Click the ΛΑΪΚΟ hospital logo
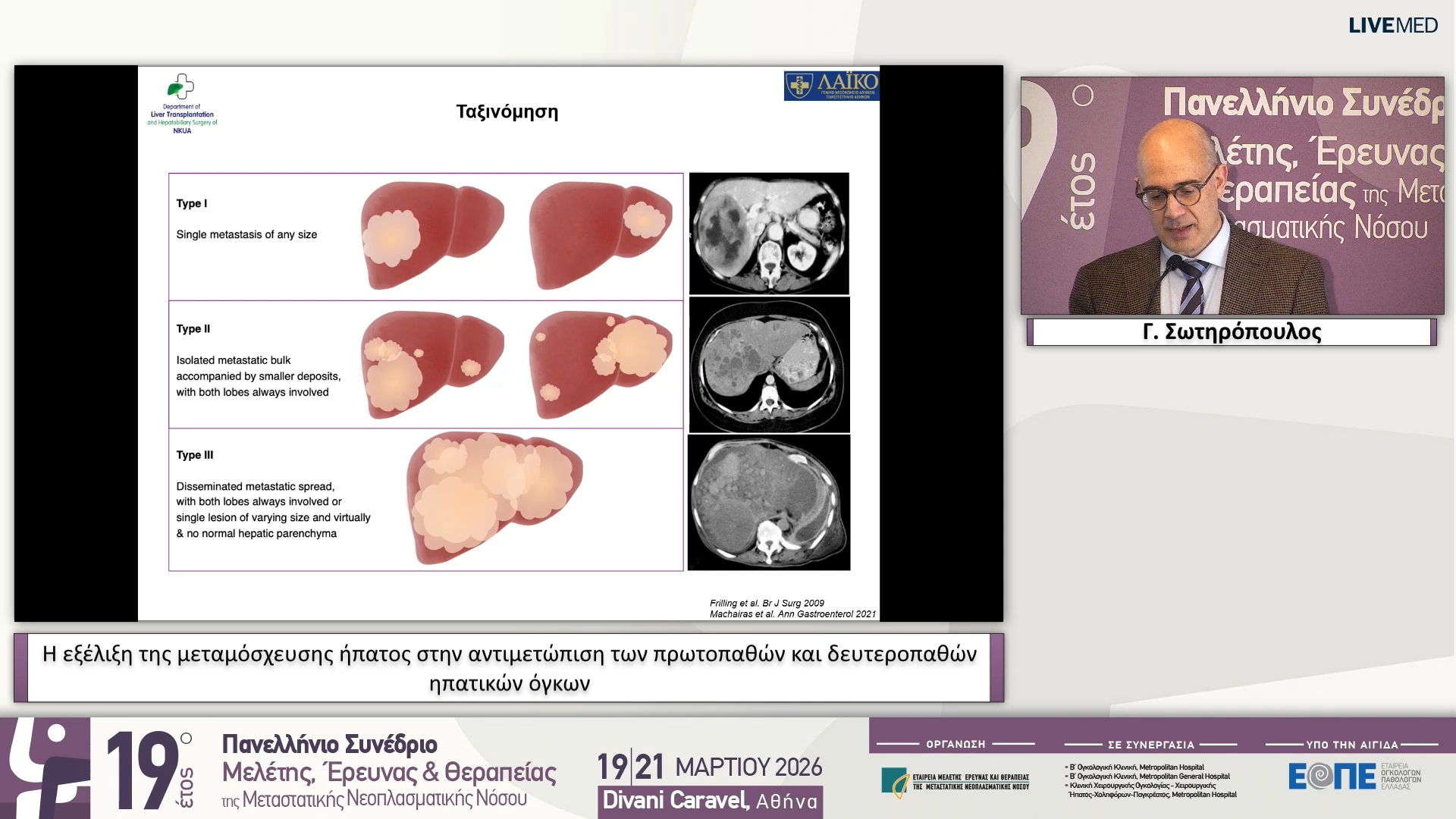 (x=831, y=86)
